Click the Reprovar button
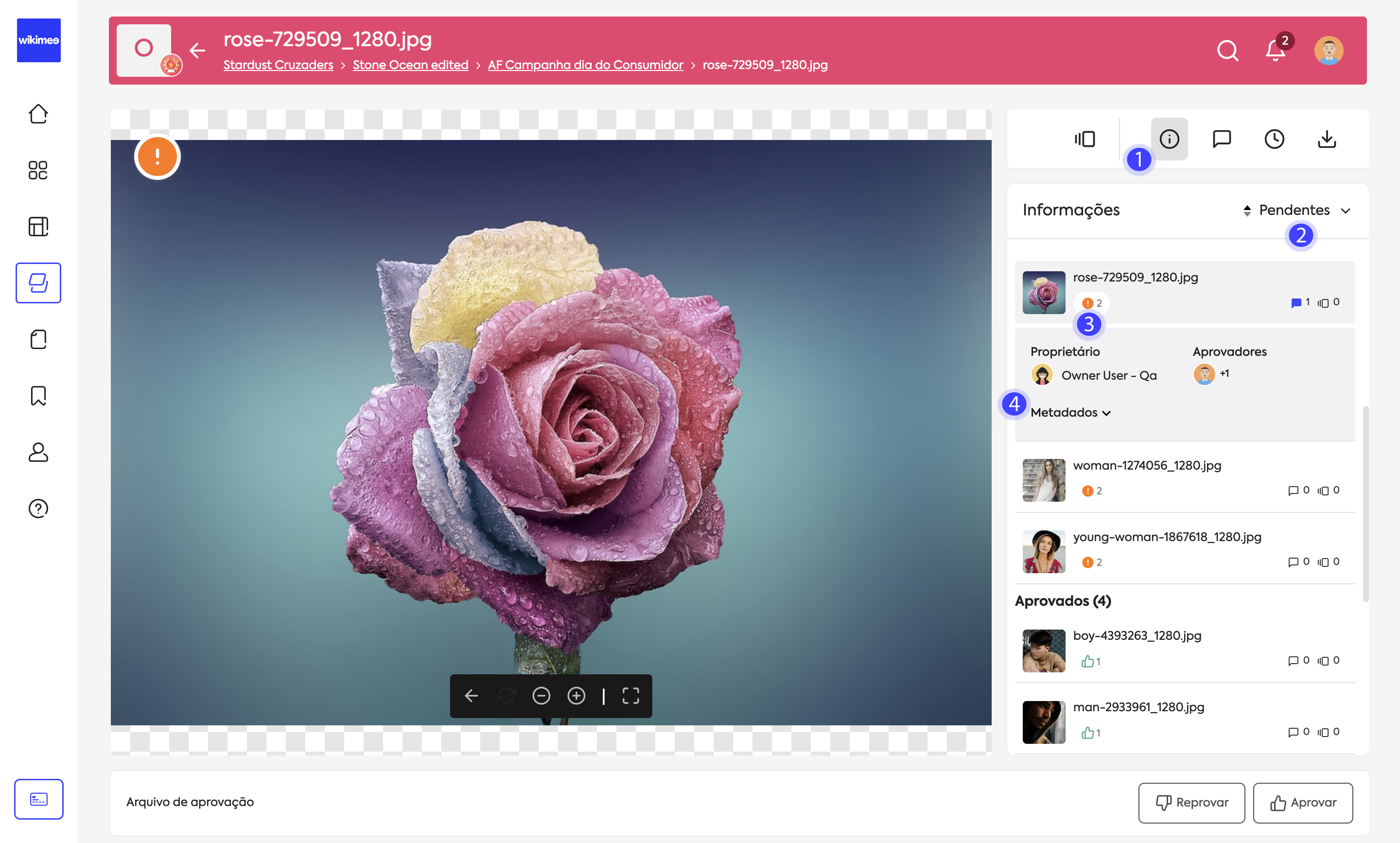The width and height of the screenshot is (1400, 843). 1191,802
